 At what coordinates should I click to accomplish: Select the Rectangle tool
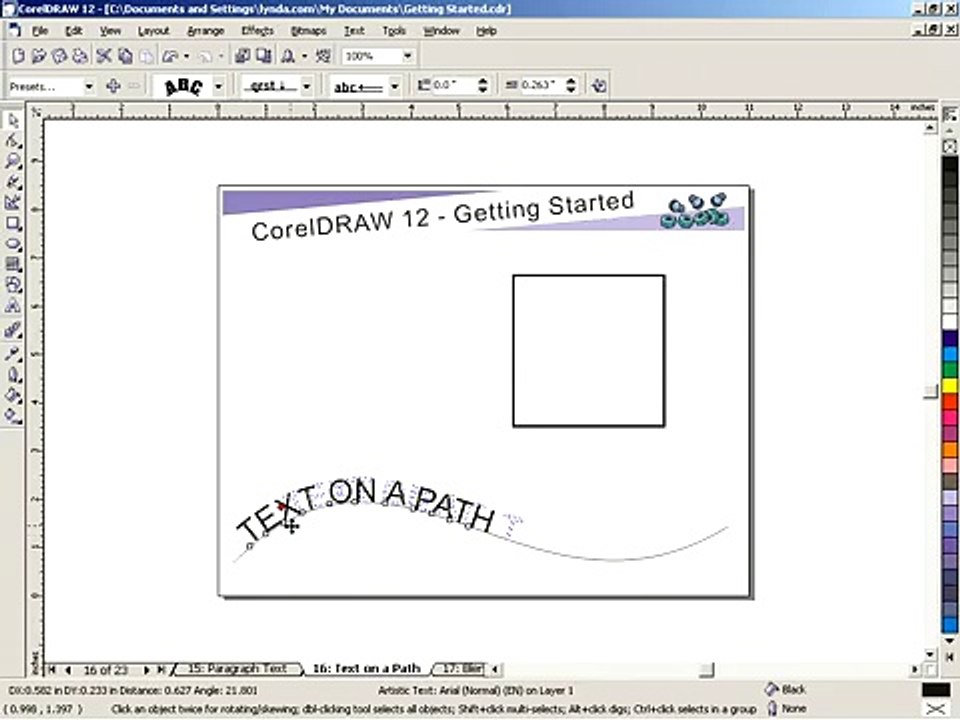[13, 223]
